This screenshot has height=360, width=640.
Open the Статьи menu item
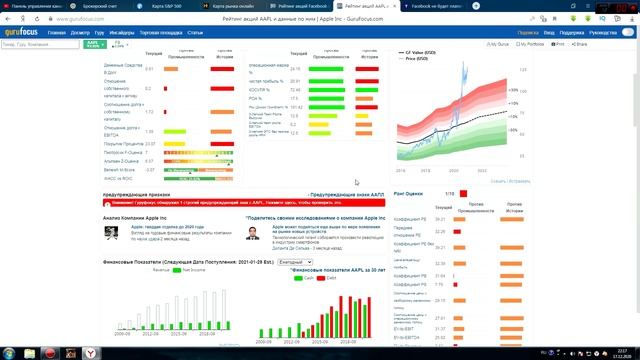[195, 33]
